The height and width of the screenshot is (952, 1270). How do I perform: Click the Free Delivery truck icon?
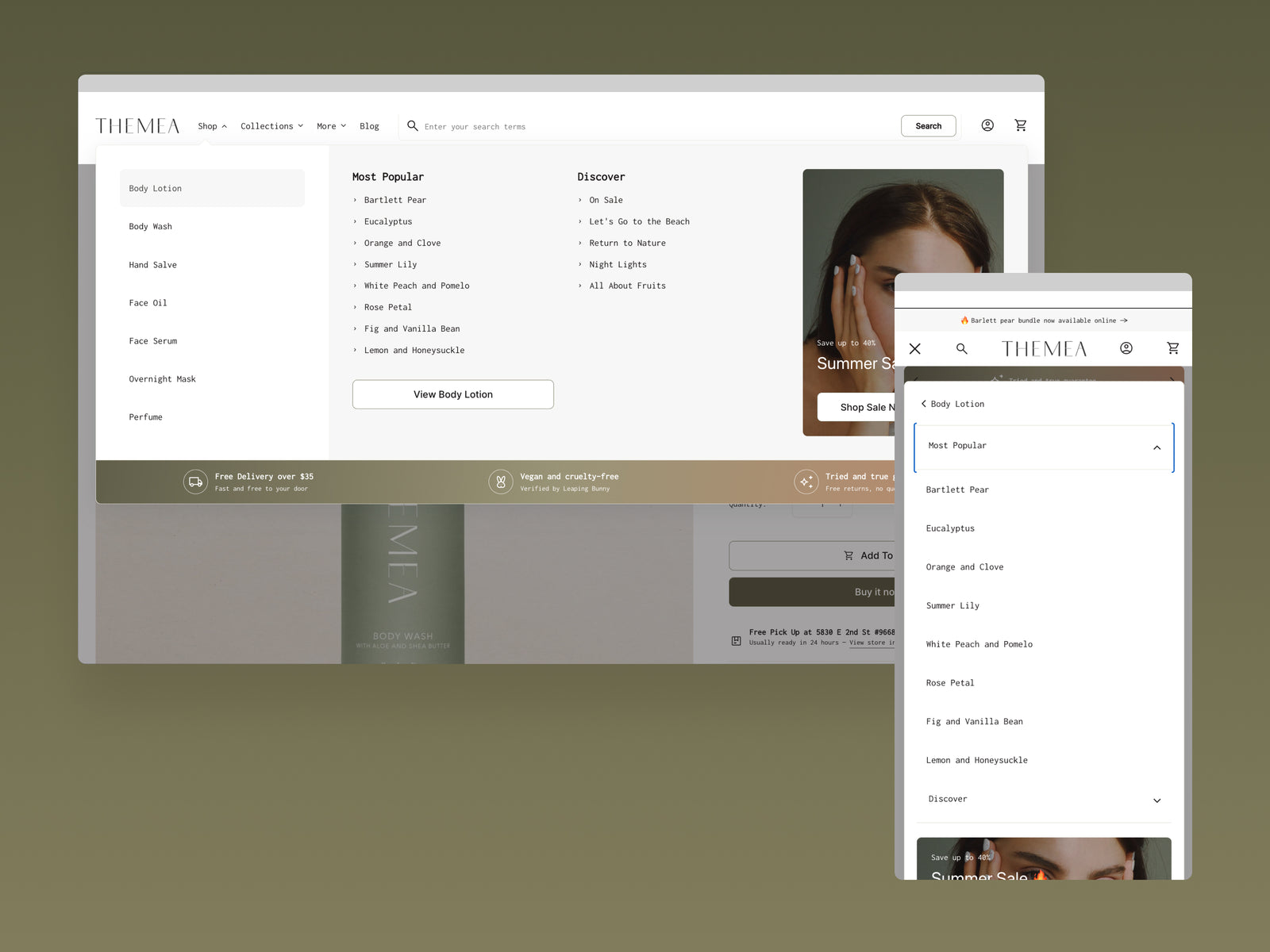point(195,482)
